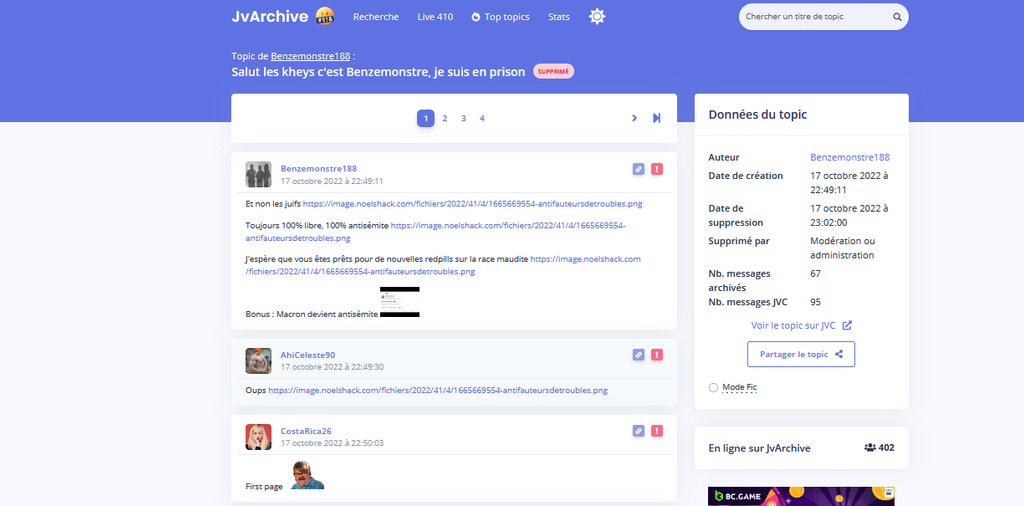Go to page 3 of topic
This screenshot has height=506, width=1024.
[x=463, y=118]
